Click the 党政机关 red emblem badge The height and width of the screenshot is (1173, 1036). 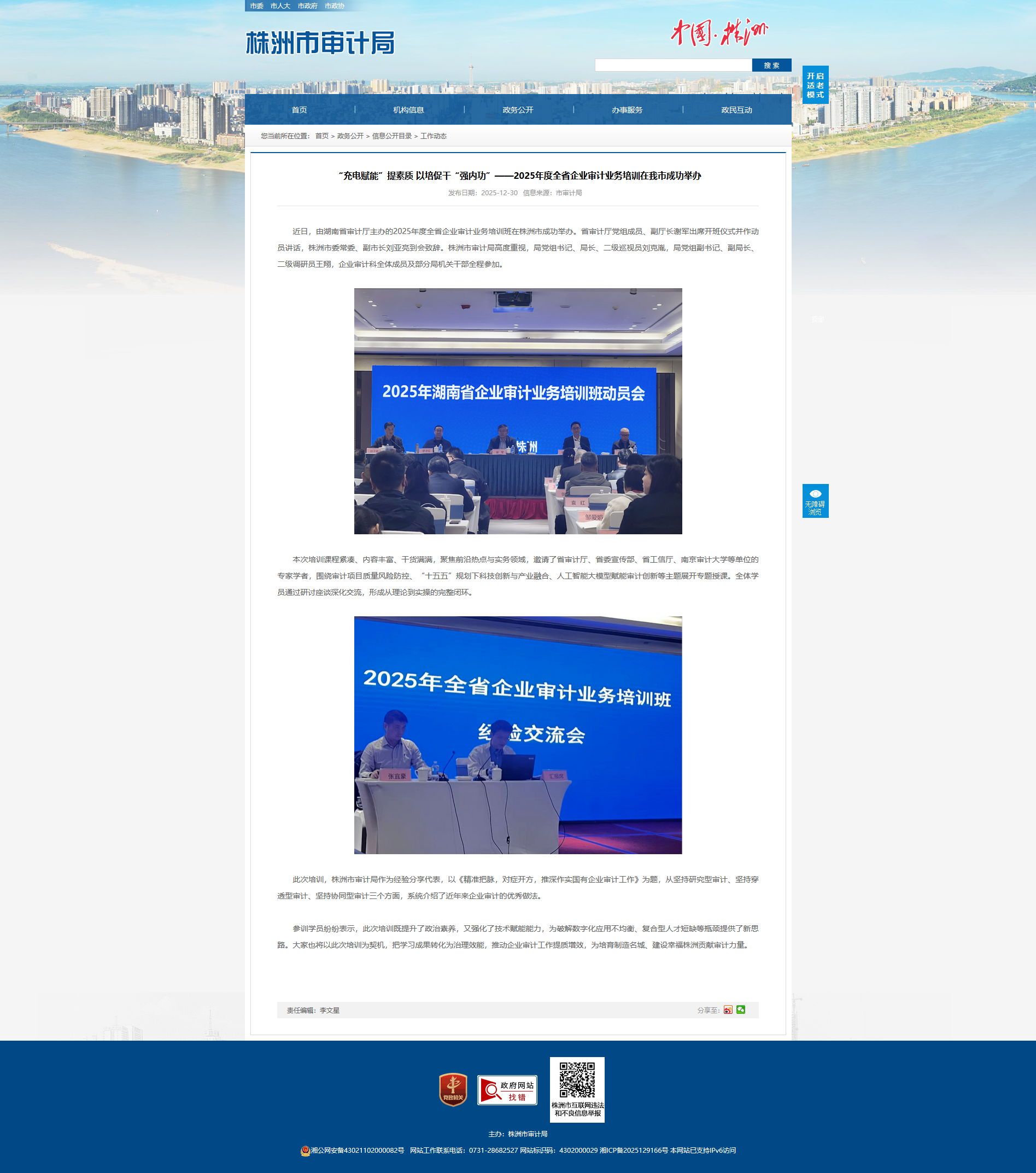pyautogui.click(x=453, y=1089)
